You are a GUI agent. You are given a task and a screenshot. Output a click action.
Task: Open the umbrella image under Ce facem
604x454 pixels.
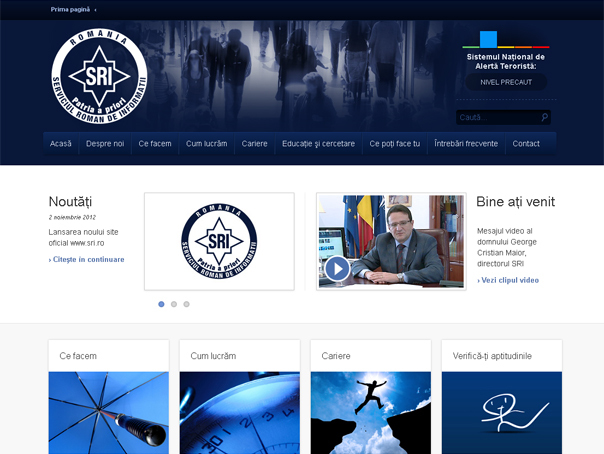109,413
